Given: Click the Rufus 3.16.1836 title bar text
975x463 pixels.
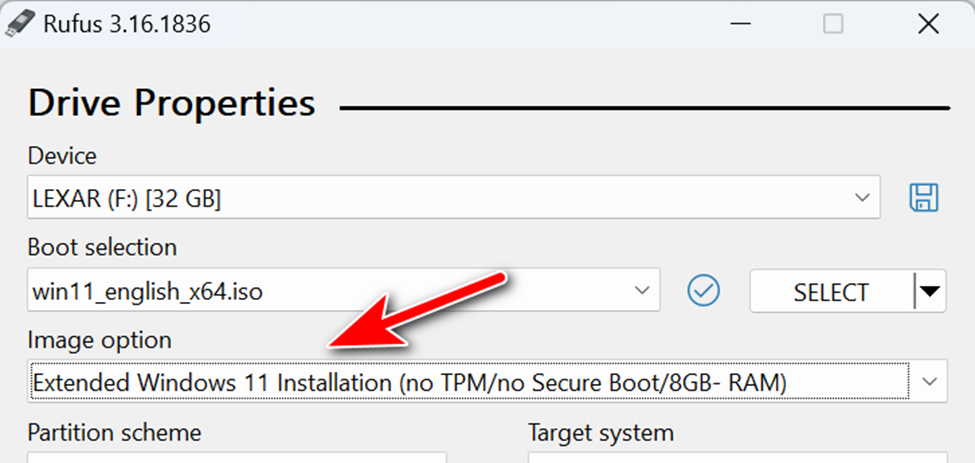Looking at the screenshot, I should point(126,24).
